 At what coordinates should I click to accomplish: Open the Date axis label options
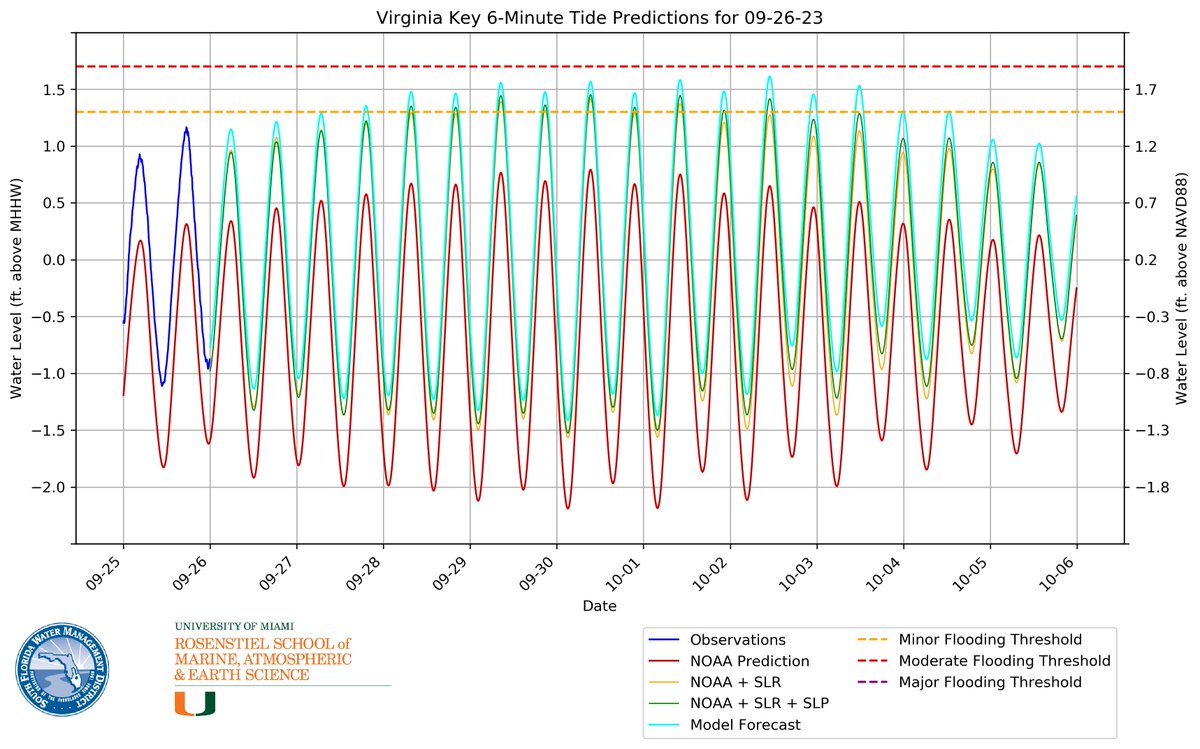601,605
